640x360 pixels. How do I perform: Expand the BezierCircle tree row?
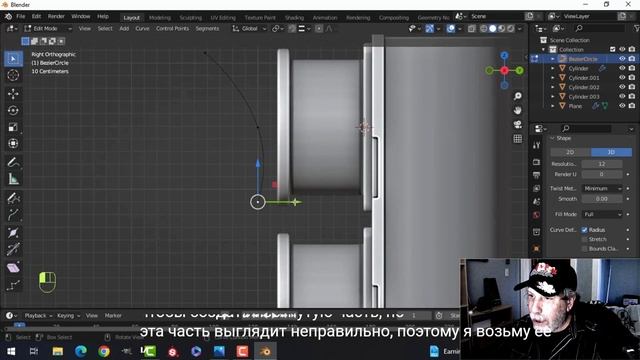(553, 59)
